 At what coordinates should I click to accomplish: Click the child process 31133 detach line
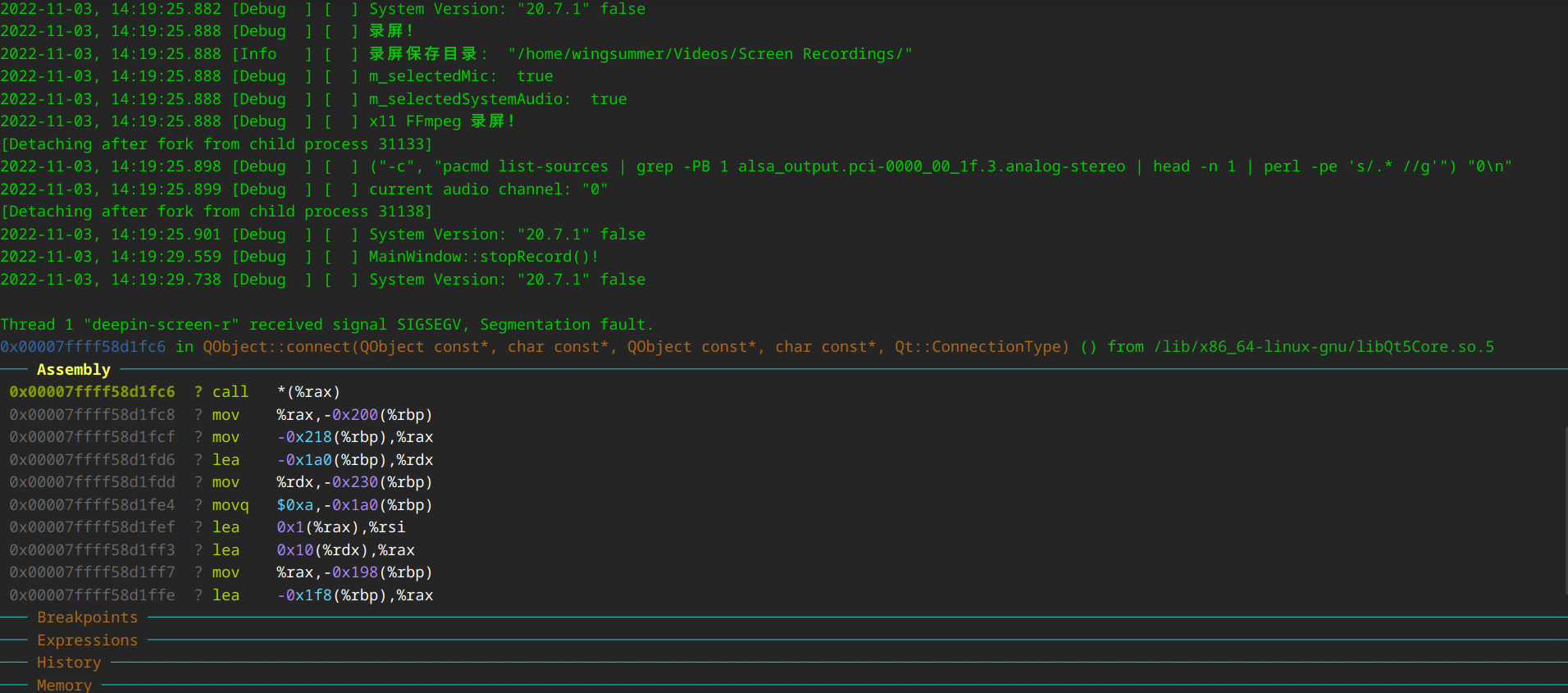click(x=217, y=144)
